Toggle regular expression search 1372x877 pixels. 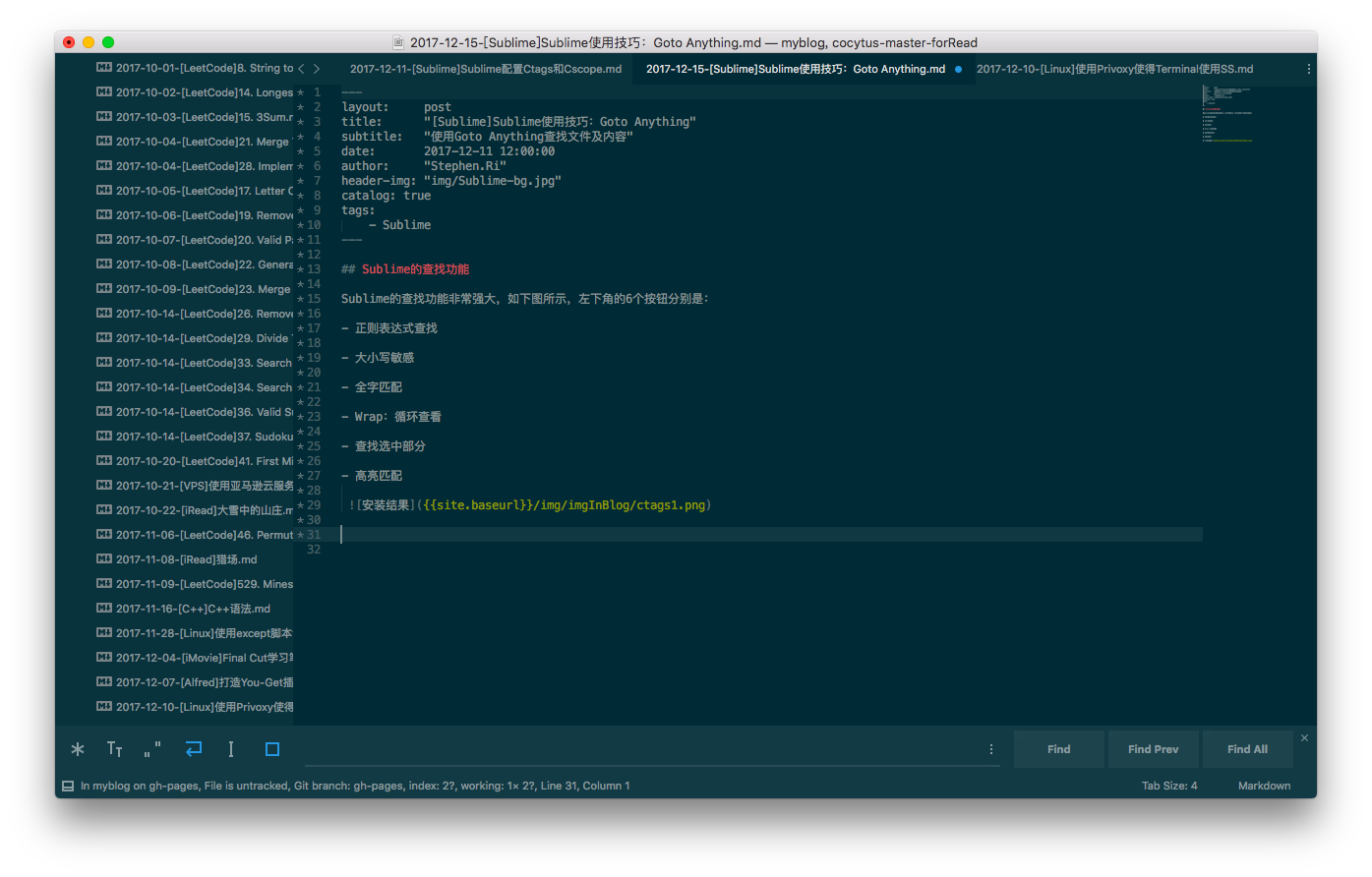tap(78, 749)
